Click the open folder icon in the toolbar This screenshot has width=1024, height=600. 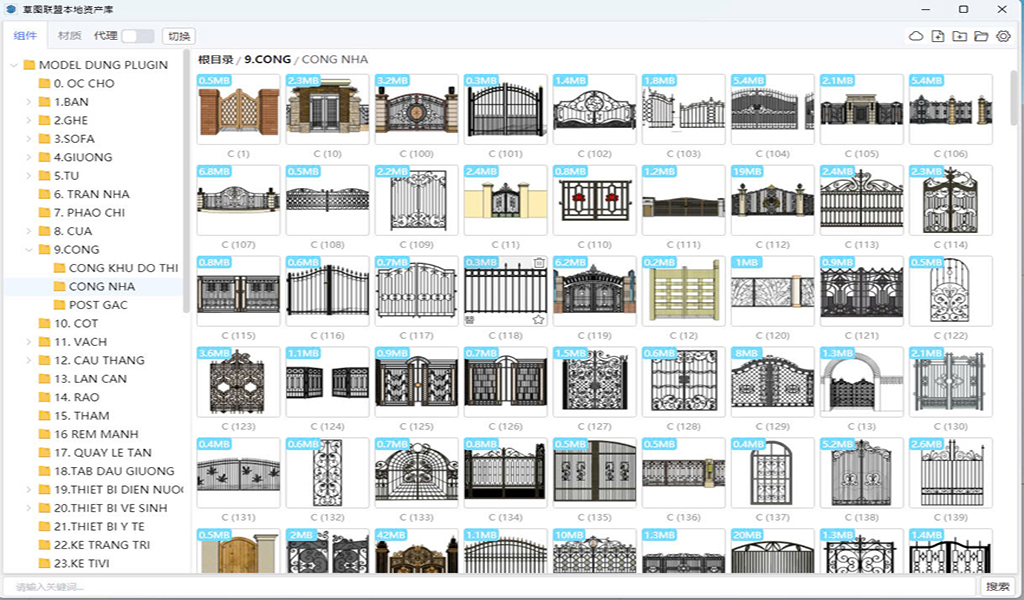(x=981, y=36)
